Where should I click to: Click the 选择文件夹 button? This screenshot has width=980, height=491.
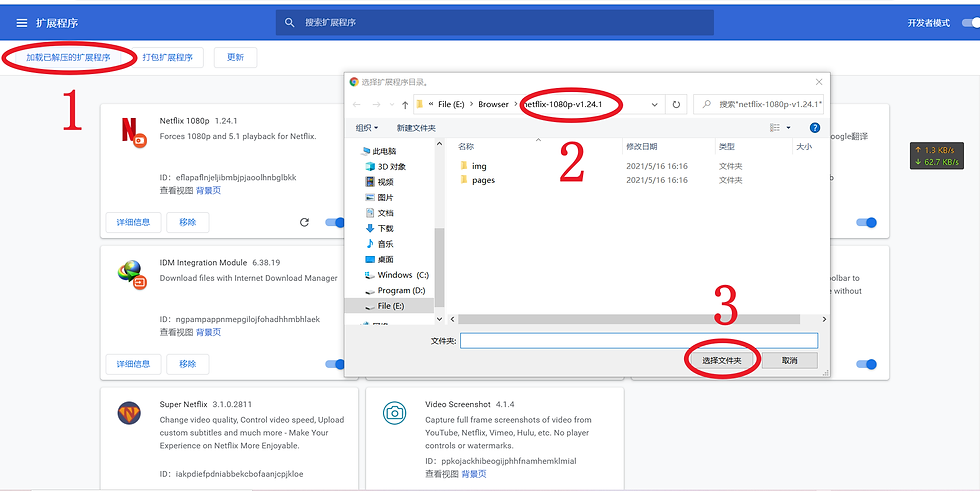tap(722, 360)
